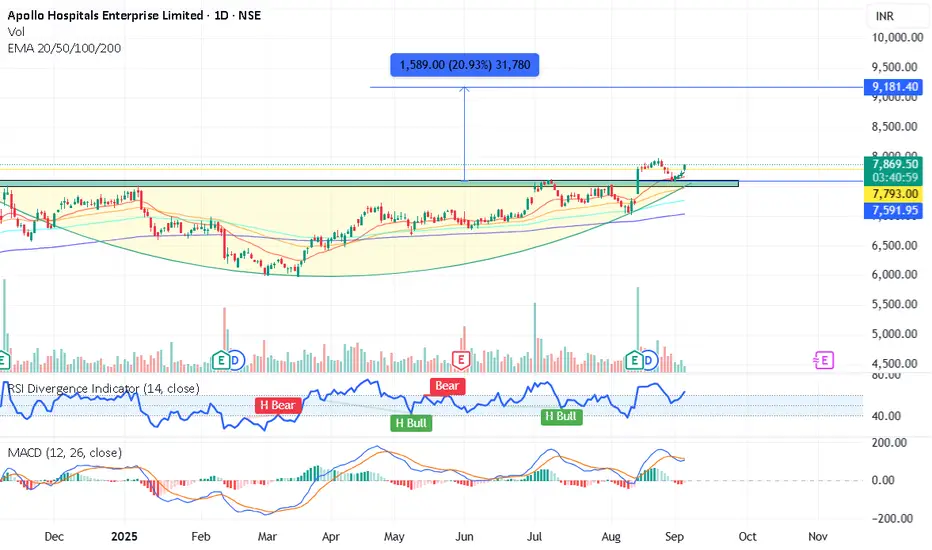
Task: Open the INR currency selector
Action: (x=884, y=16)
